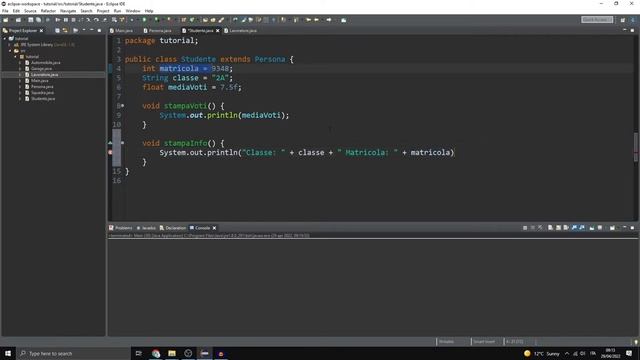The width and height of the screenshot is (640, 360).
Task: Select Garage.java in Project Explorer
Action: click(41, 69)
